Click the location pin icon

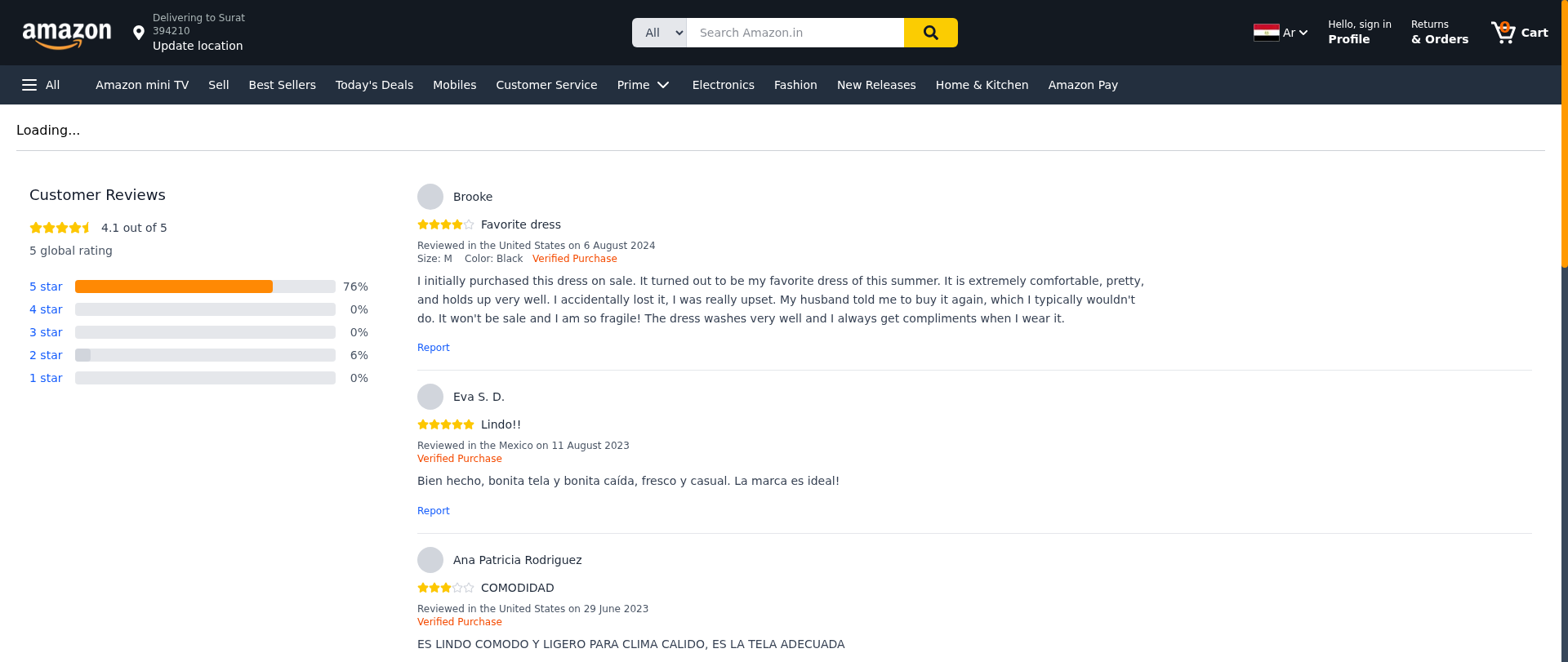pos(139,33)
